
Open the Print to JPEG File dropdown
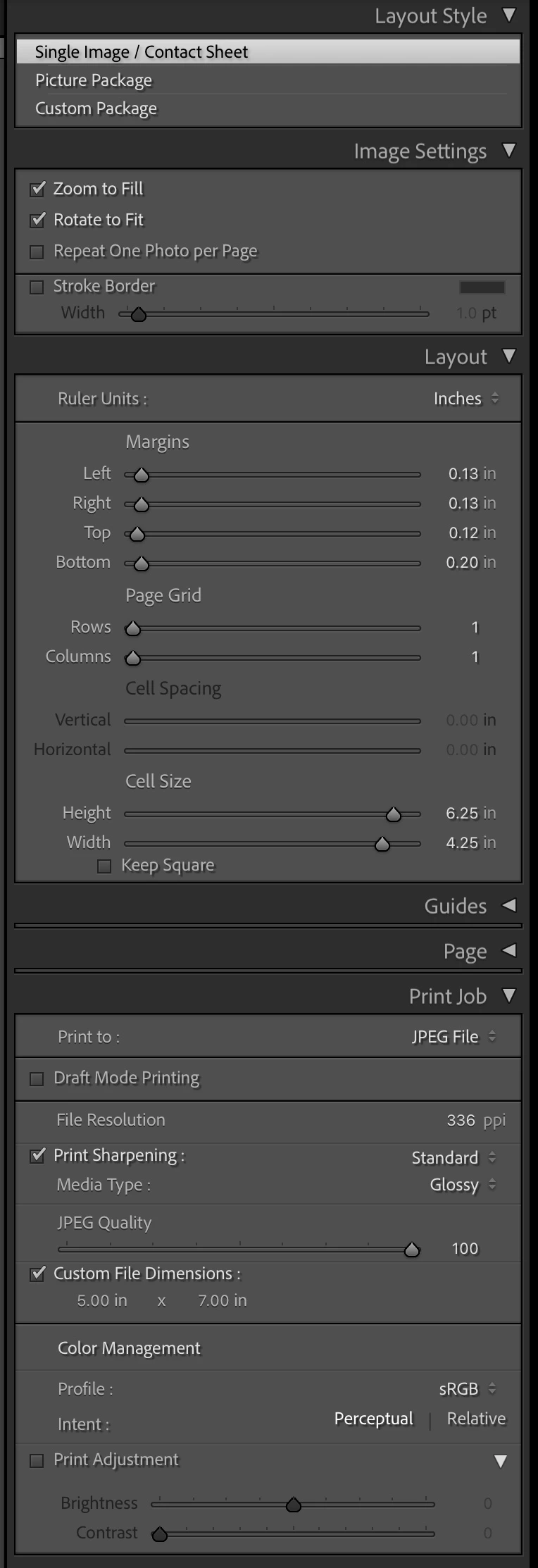coord(454,1036)
